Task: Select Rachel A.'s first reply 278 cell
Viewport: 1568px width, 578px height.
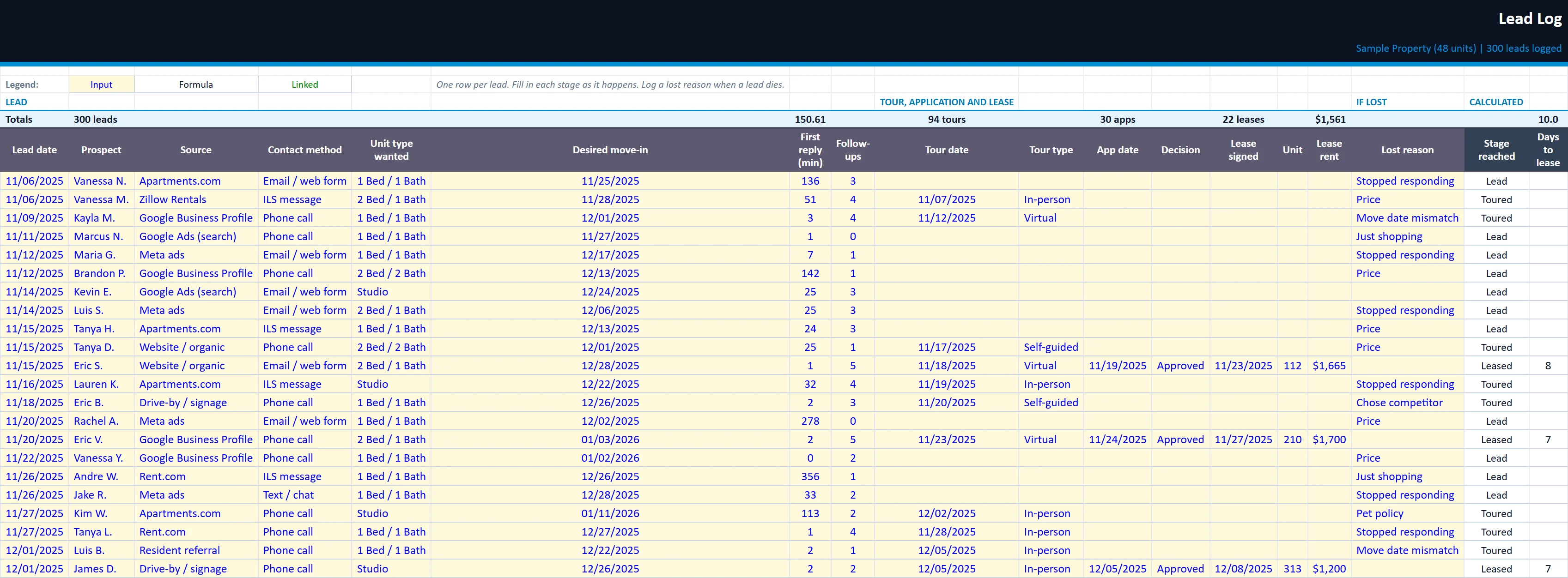Action: [x=810, y=421]
